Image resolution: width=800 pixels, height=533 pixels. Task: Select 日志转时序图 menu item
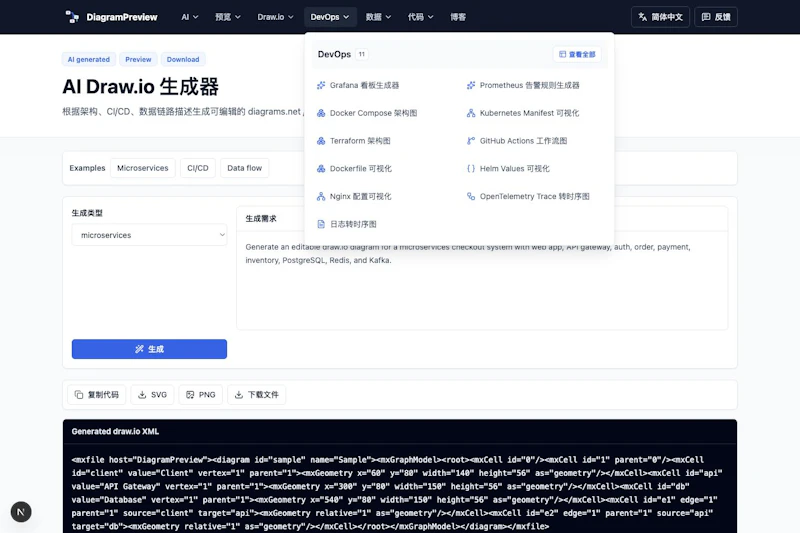coord(353,224)
